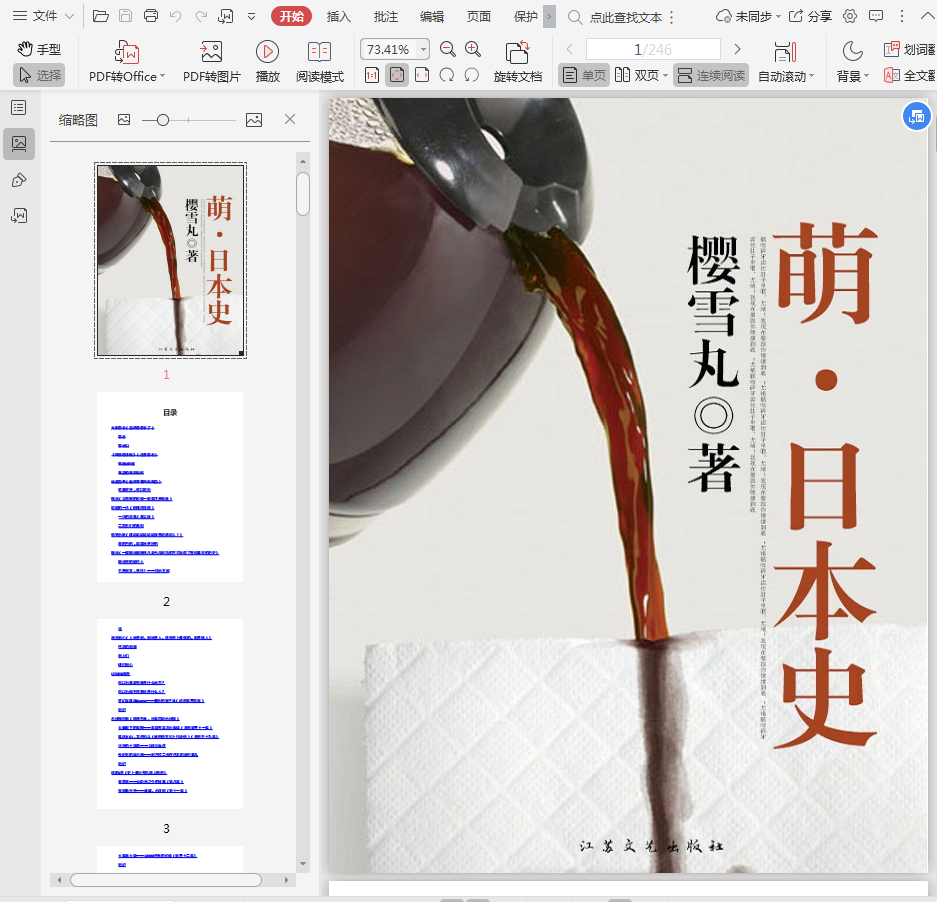
Task: Select the page 2 目录 thumbnail
Action: point(170,487)
